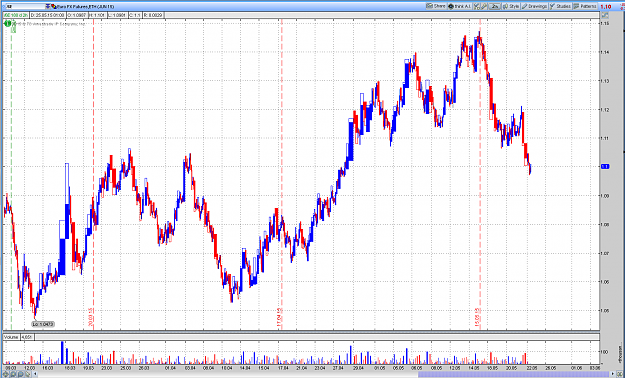
Task: Click the 1.15 label on the price axis
Action: 604,24
